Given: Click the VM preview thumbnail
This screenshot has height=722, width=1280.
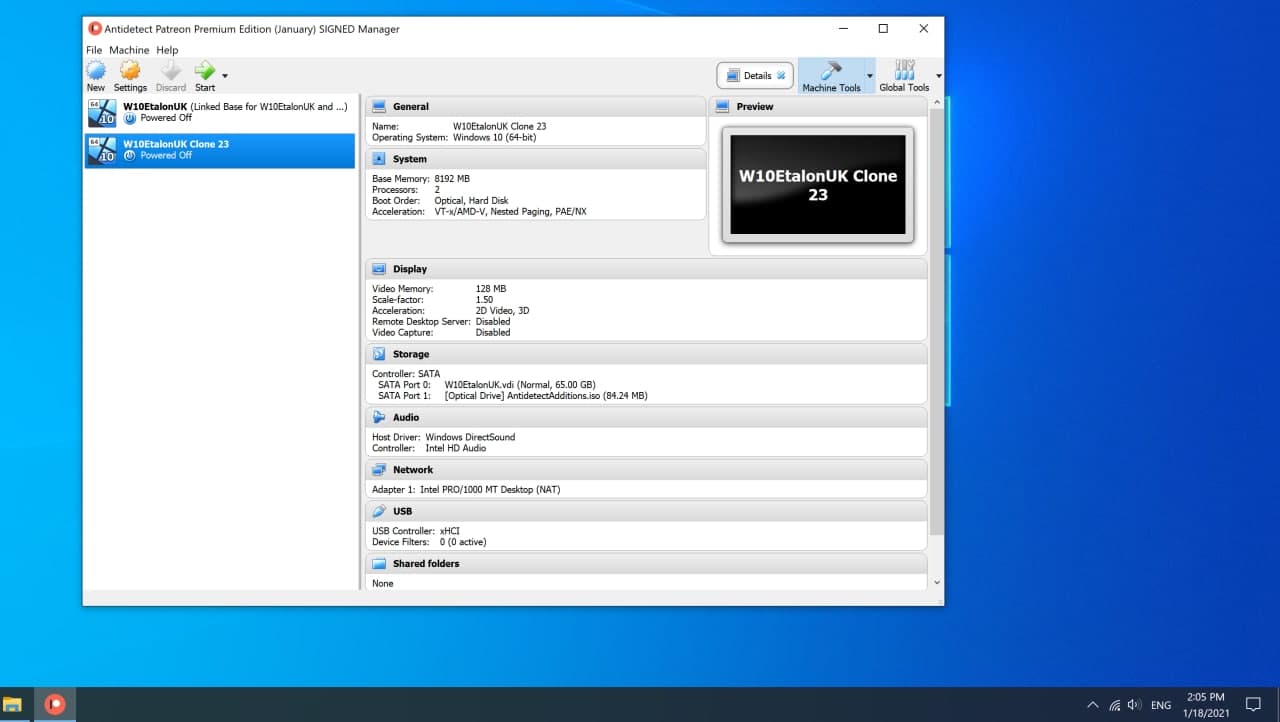Looking at the screenshot, I should click(818, 185).
